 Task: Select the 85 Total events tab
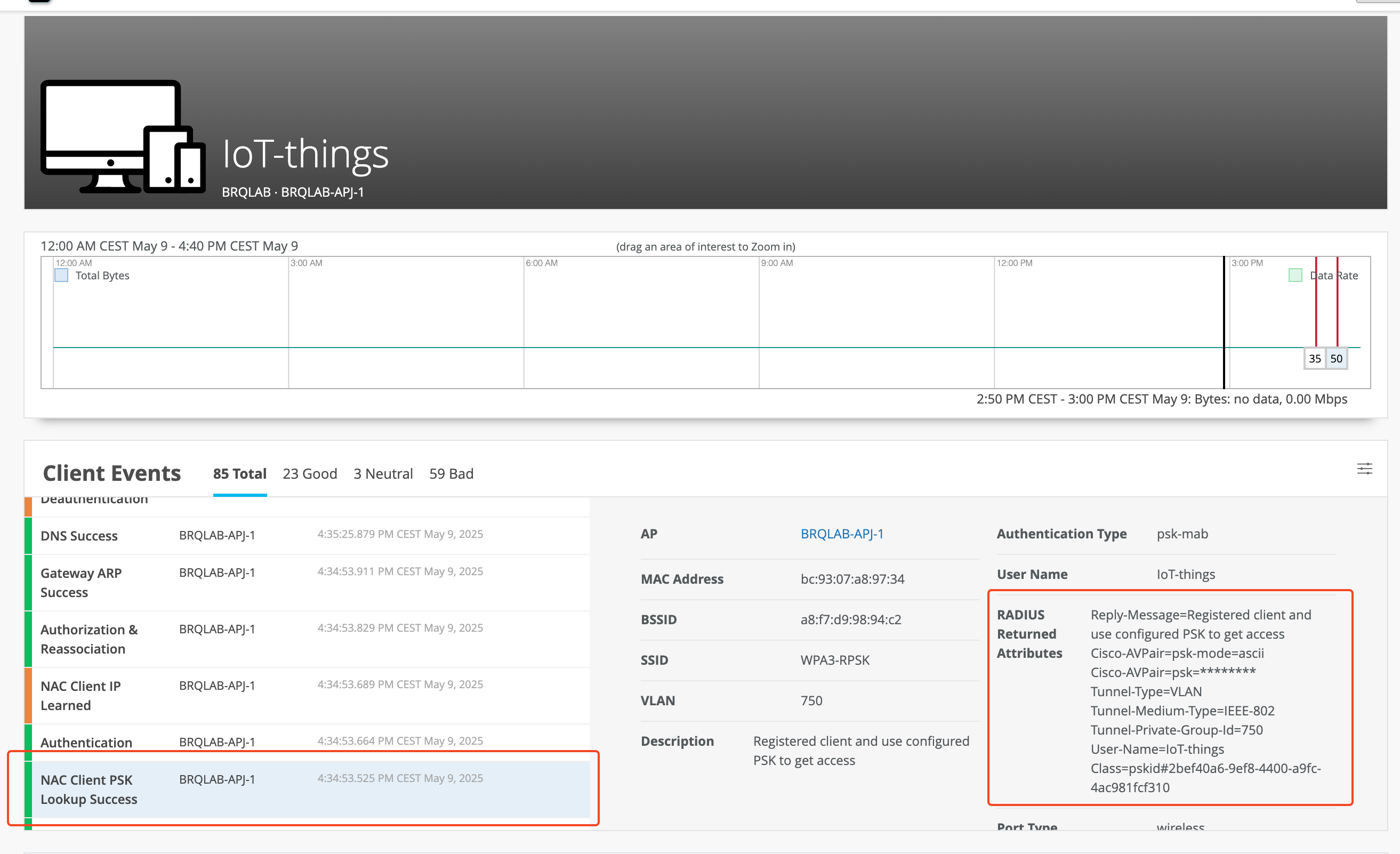[239, 473]
